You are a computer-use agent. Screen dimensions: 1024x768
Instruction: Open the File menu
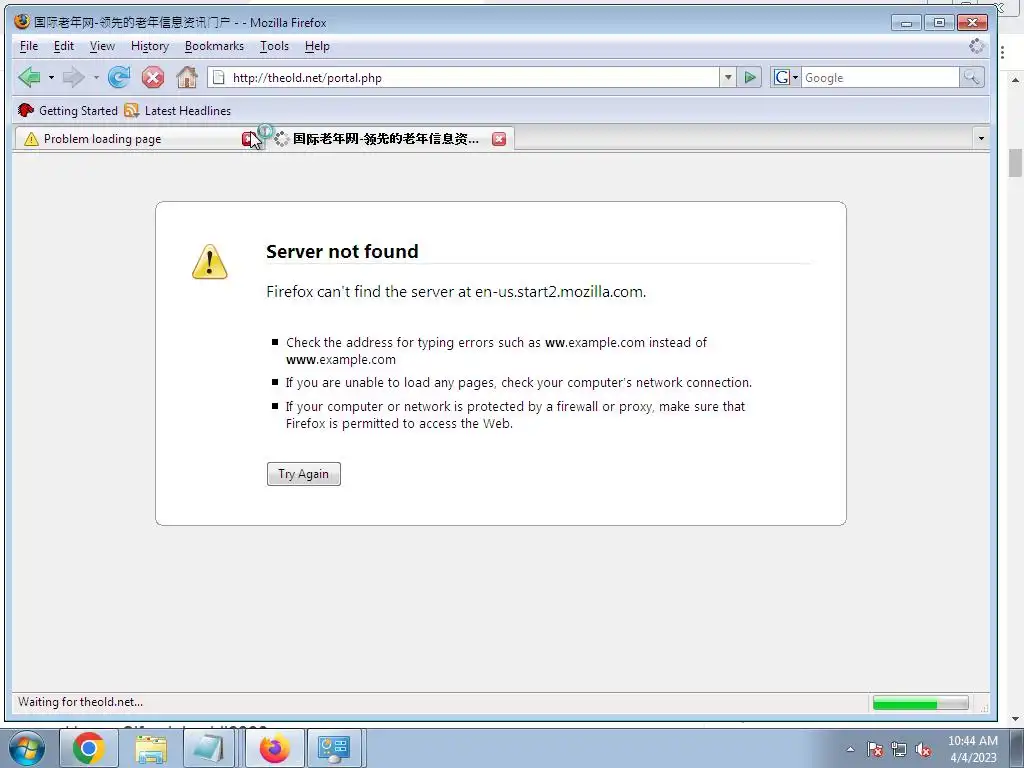[x=29, y=46]
